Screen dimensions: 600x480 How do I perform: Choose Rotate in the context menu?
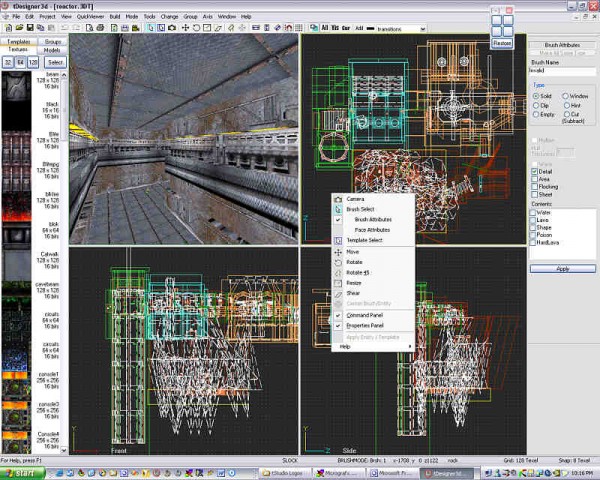[354, 262]
